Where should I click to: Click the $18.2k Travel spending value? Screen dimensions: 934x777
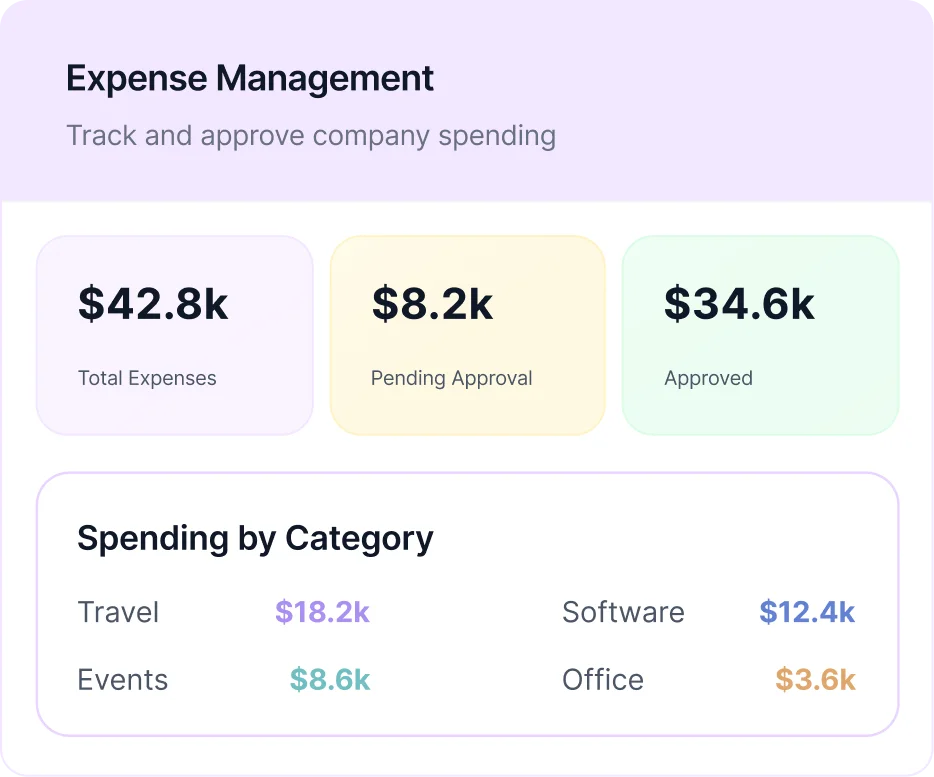click(x=322, y=612)
